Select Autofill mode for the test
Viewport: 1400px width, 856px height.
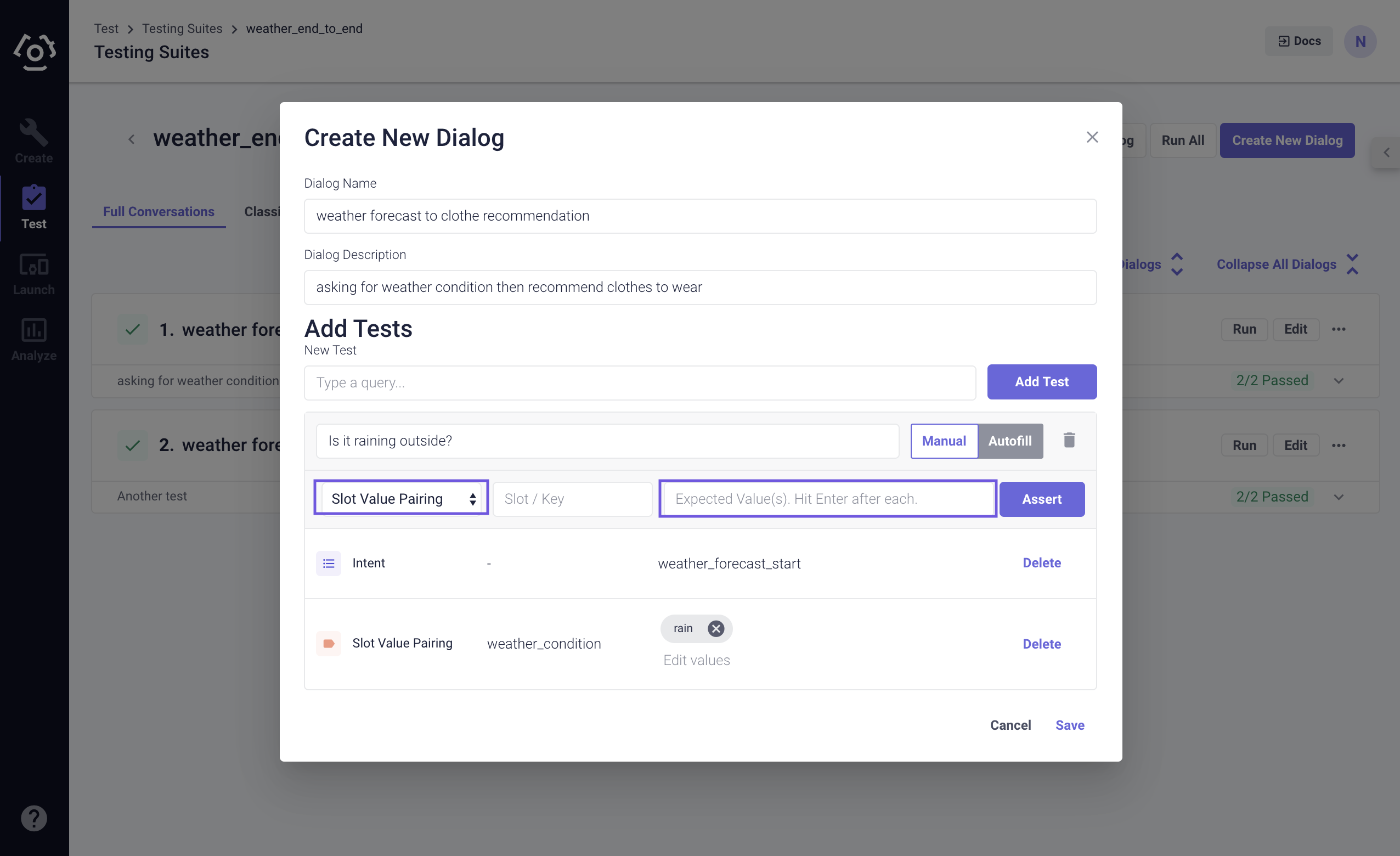click(x=1009, y=440)
